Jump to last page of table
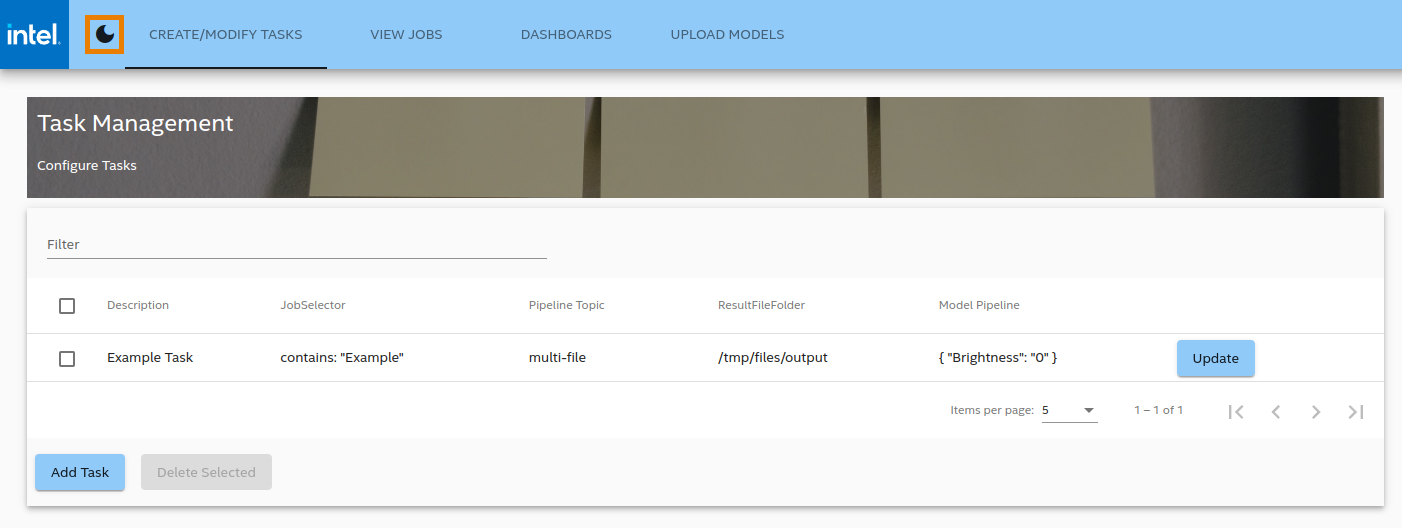Screen dimensions: 1402x528 [1356, 411]
